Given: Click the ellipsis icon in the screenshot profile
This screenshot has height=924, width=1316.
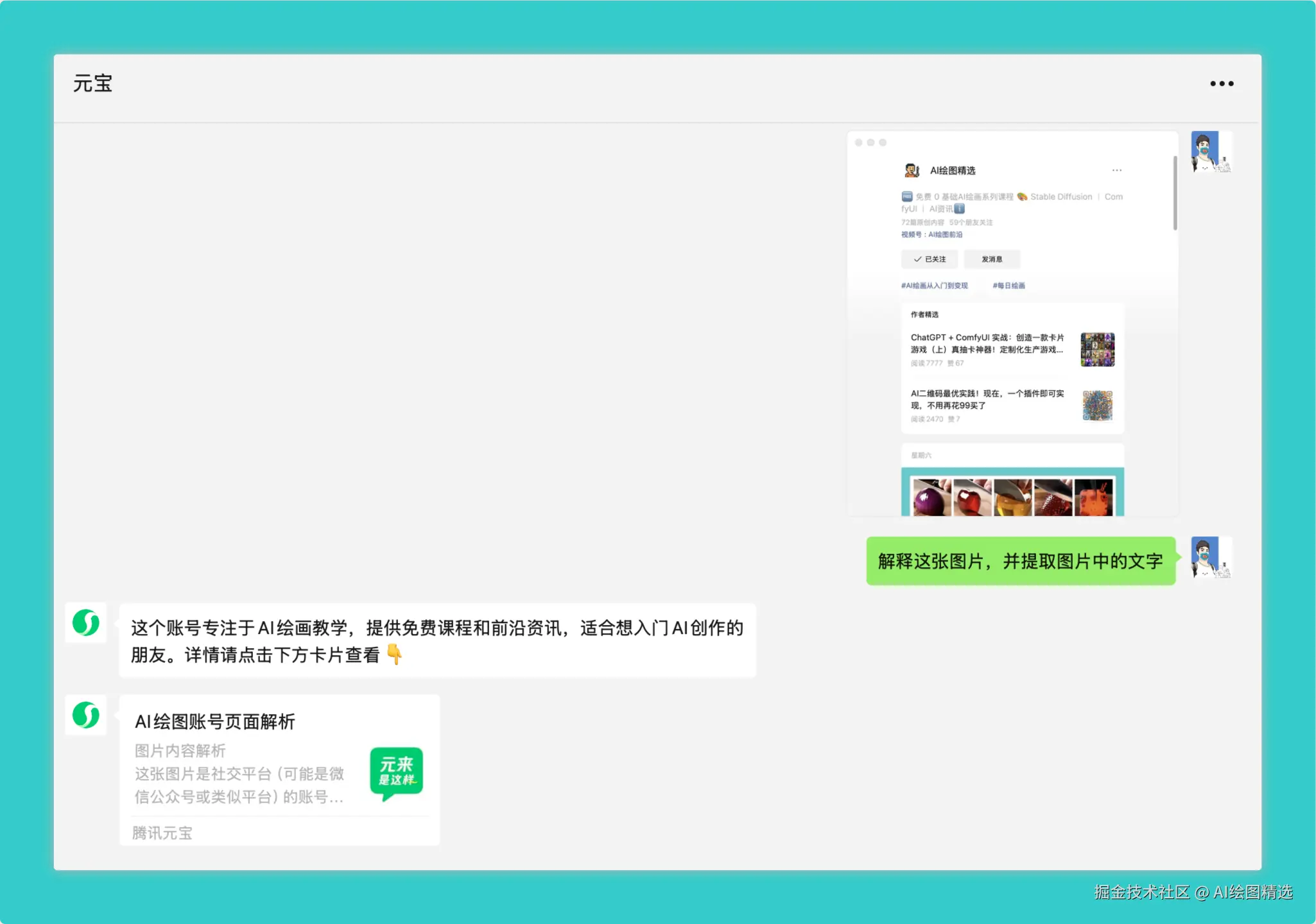Looking at the screenshot, I should coord(1117,170).
